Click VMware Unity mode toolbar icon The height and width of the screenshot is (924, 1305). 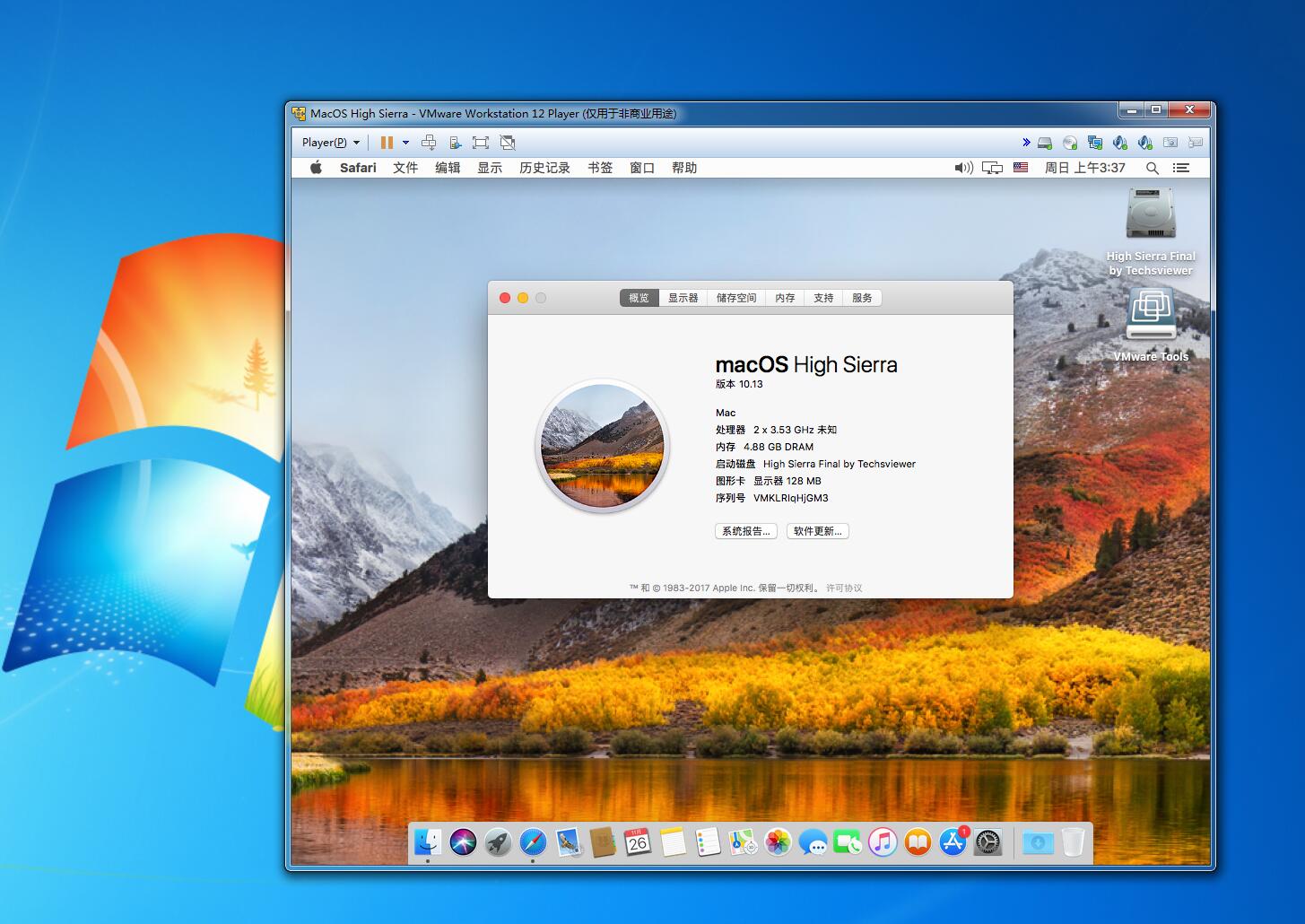coord(508,142)
